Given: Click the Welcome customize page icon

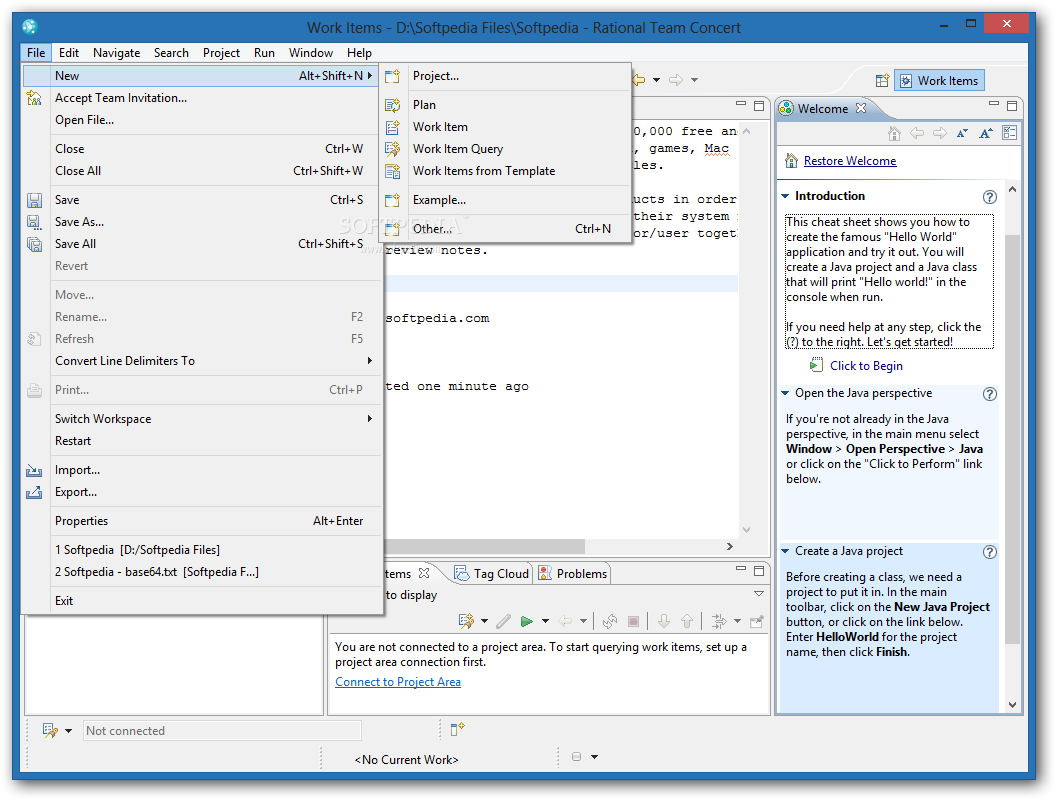Looking at the screenshot, I should (x=1010, y=133).
